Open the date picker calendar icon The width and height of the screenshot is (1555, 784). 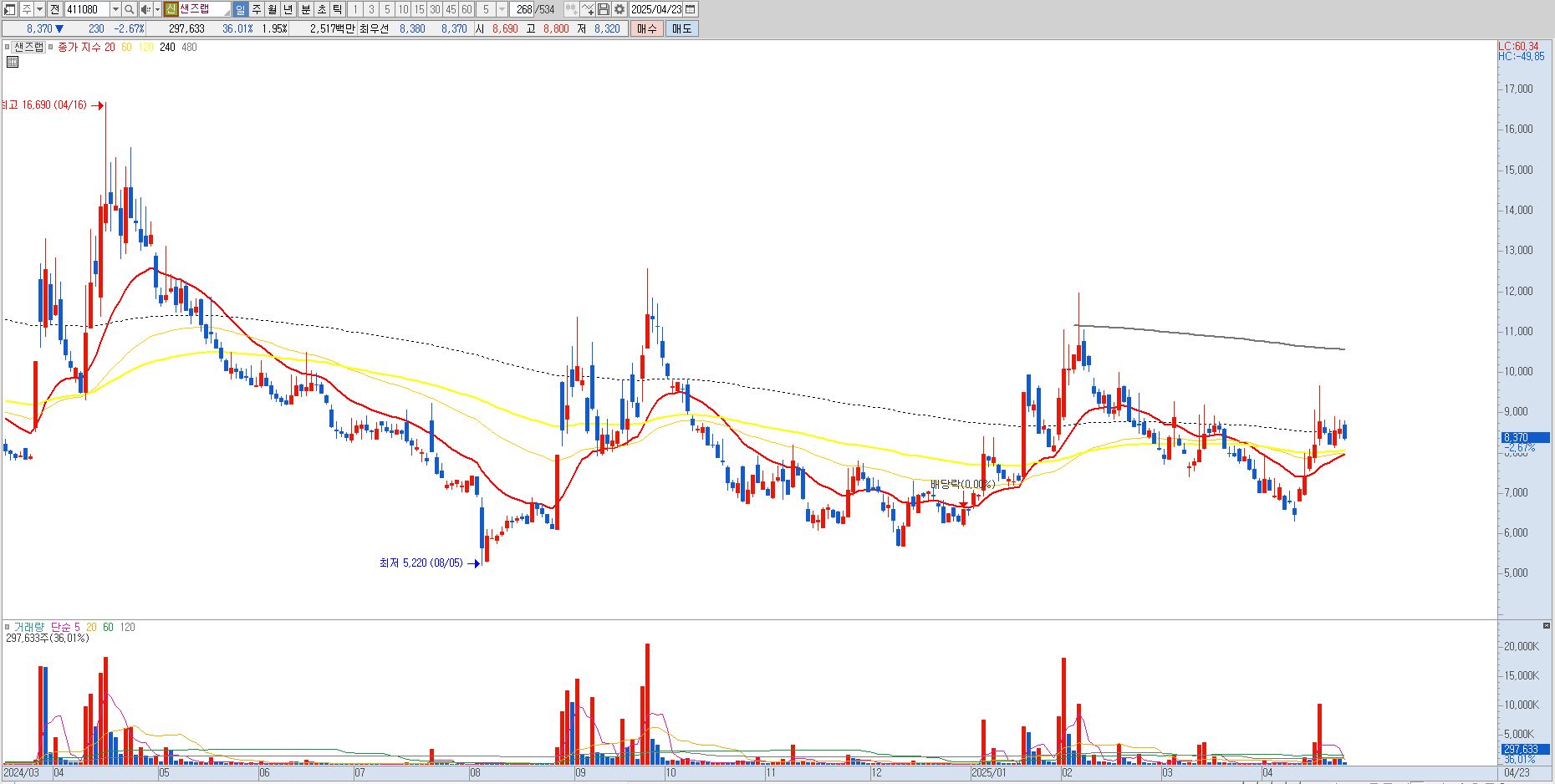[691, 9]
